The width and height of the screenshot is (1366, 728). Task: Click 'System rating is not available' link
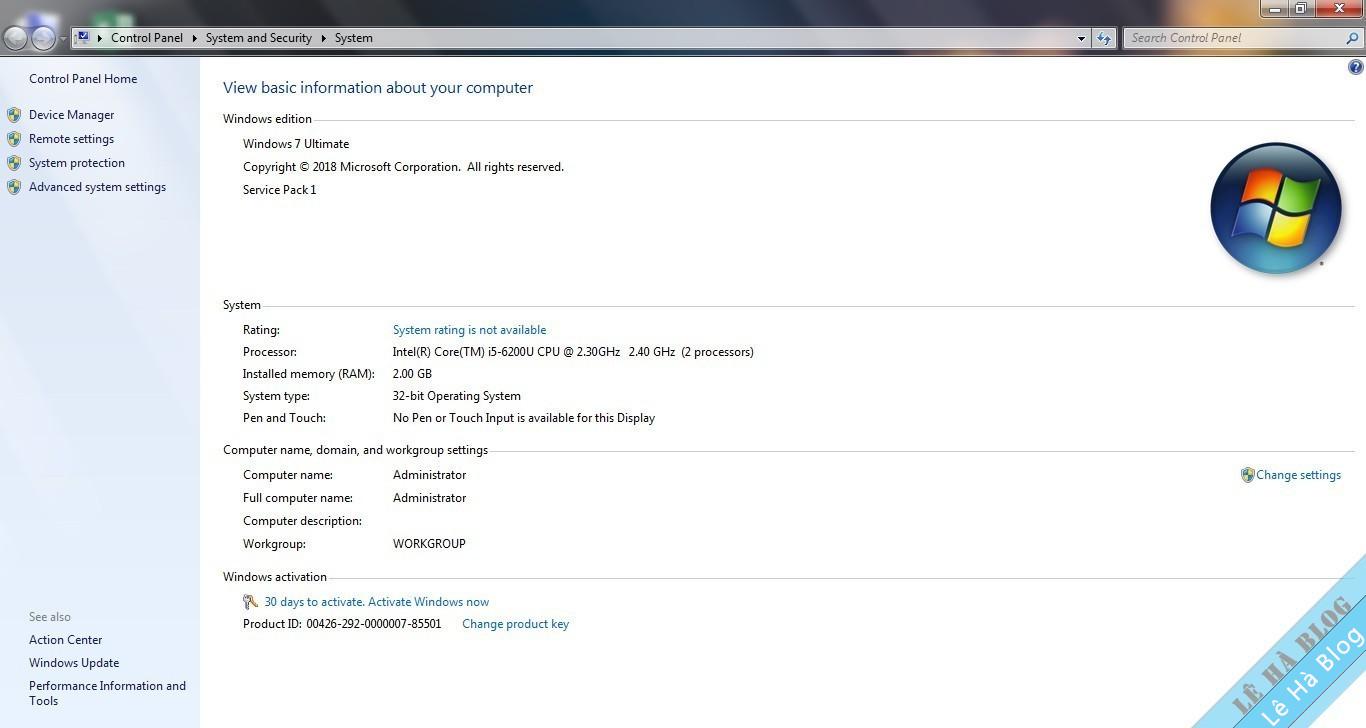469,330
